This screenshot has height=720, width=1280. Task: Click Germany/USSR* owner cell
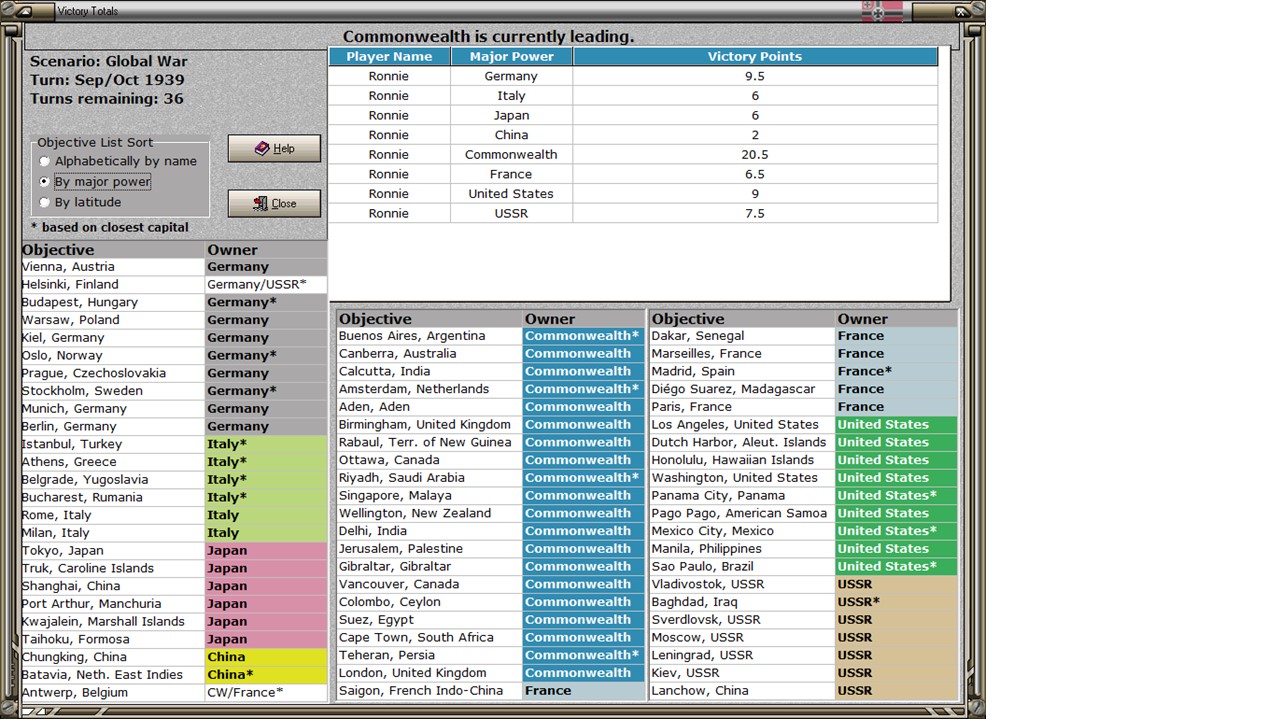tap(266, 285)
